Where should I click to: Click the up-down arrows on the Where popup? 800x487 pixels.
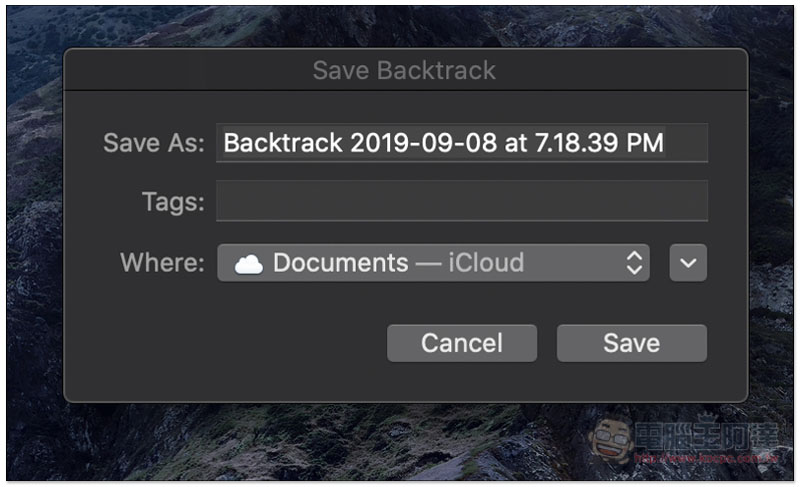tap(634, 263)
